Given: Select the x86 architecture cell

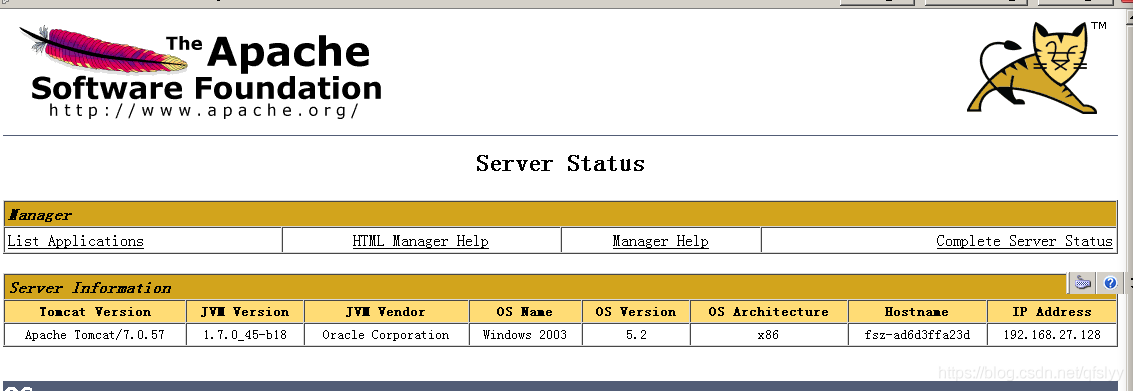Looking at the screenshot, I should point(768,335).
